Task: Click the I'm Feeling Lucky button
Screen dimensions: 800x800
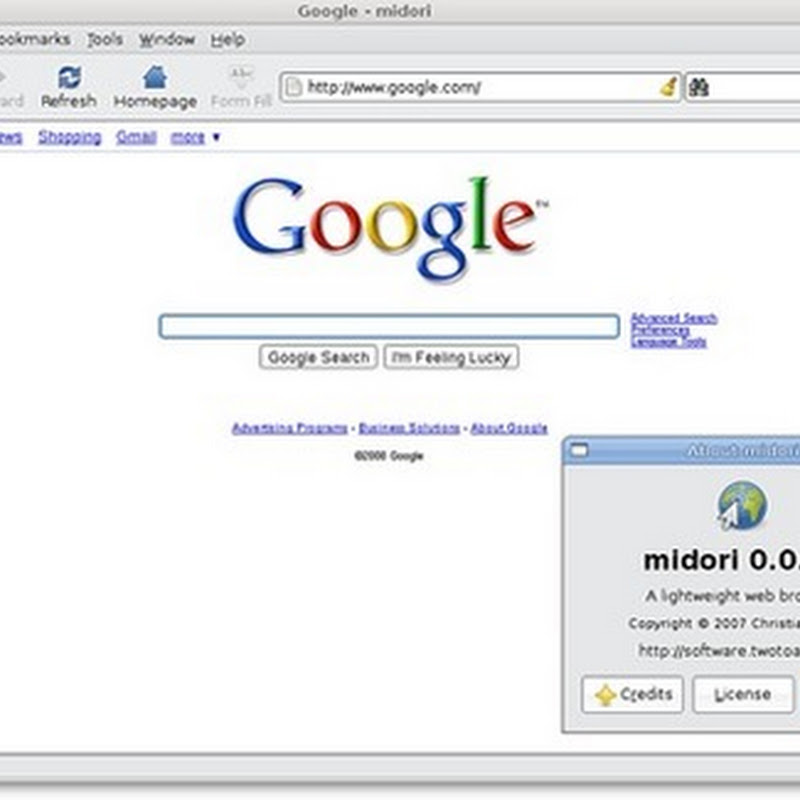Action: [451, 357]
